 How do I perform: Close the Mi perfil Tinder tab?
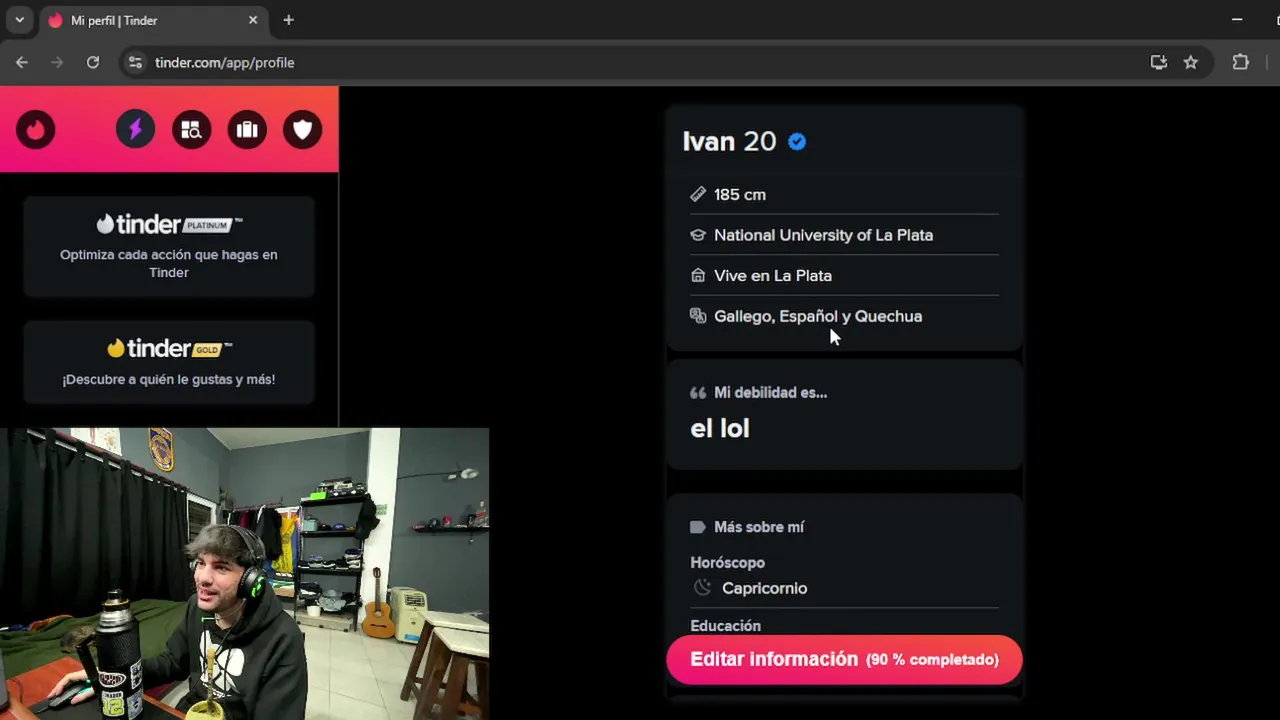253,20
